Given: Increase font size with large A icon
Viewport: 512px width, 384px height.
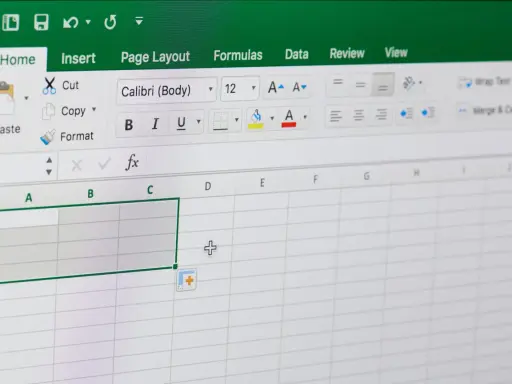Looking at the screenshot, I should coord(275,88).
